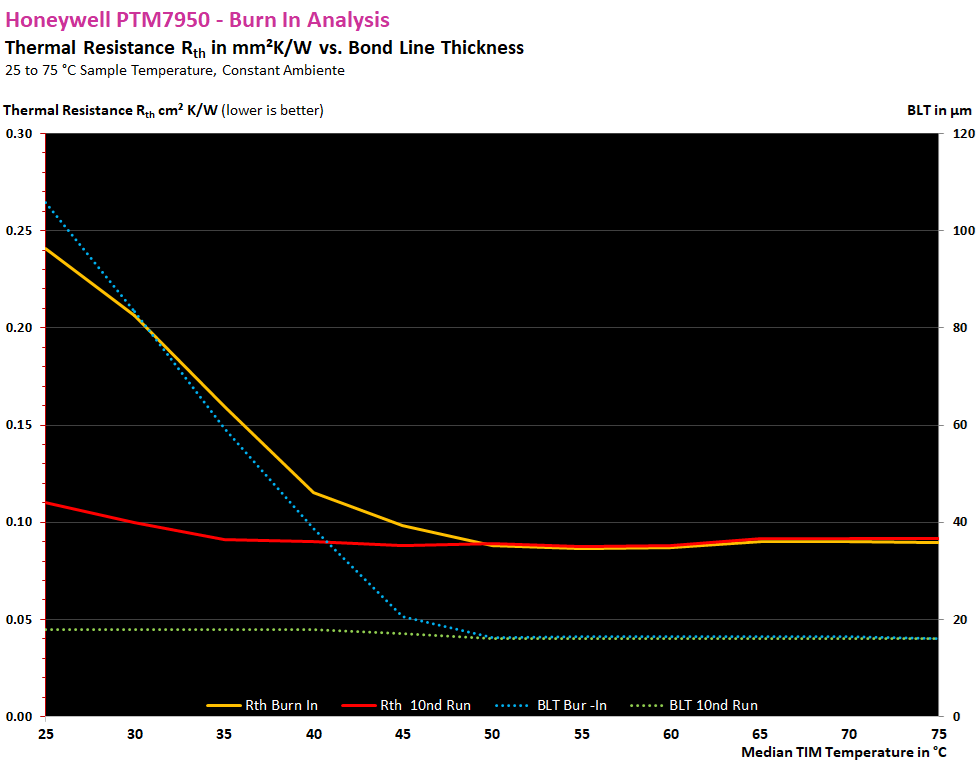Viewport: 980px width, 766px height.
Task: Click x-axis label 30
Action: click(x=135, y=734)
